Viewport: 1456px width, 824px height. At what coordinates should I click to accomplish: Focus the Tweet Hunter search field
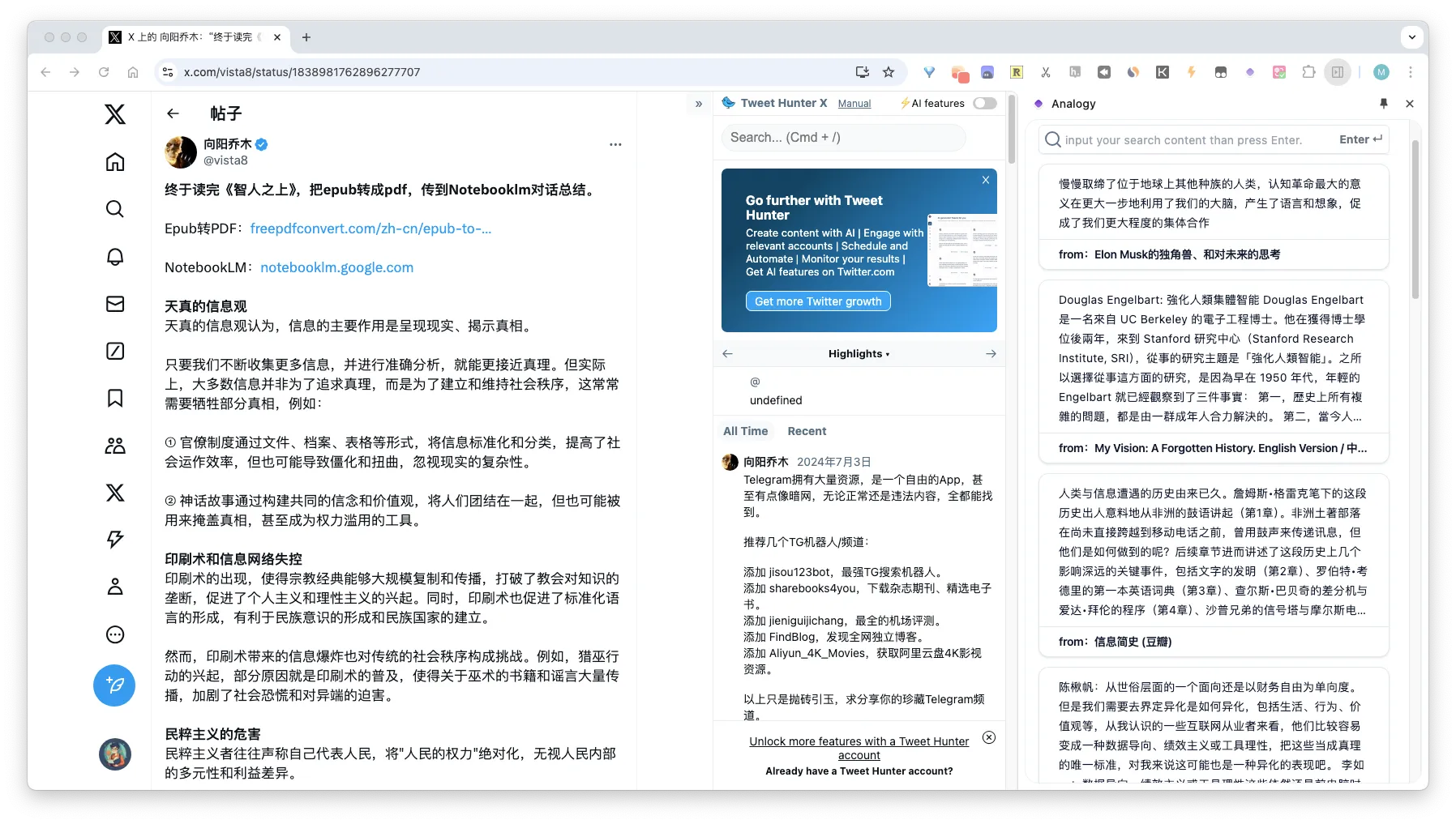click(x=843, y=138)
